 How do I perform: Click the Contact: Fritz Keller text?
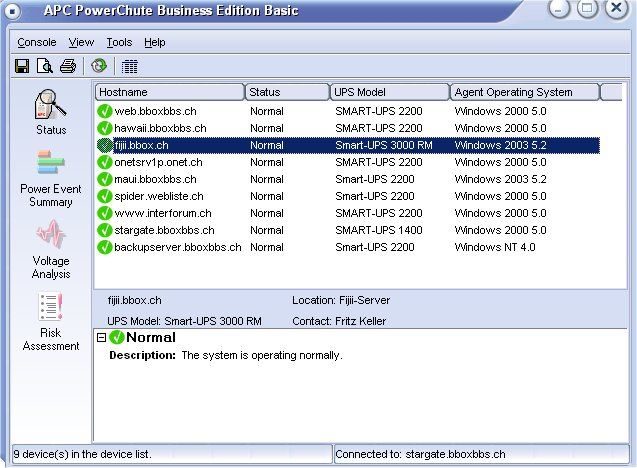click(x=339, y=321)
